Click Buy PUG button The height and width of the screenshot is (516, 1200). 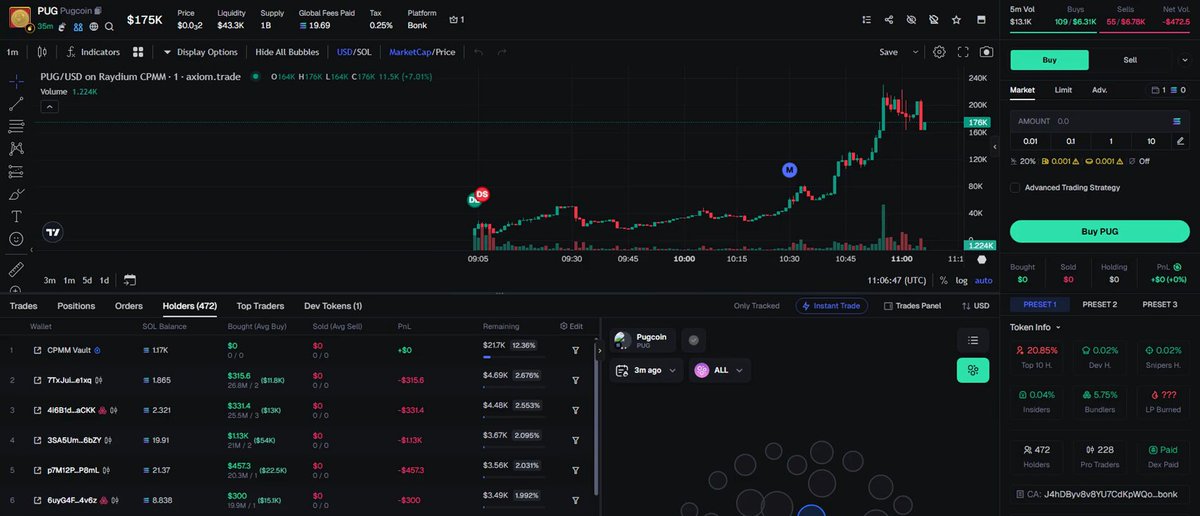[1100, 231]
